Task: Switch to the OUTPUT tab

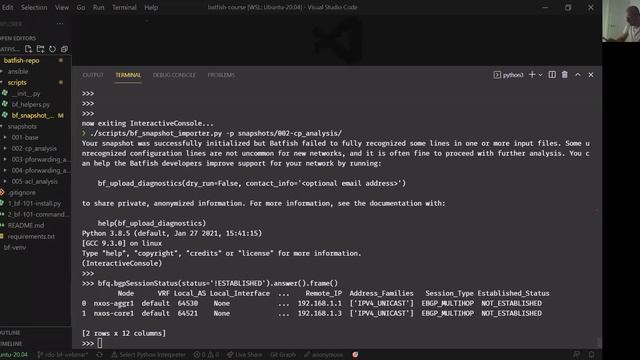Action: coord(93,75)
